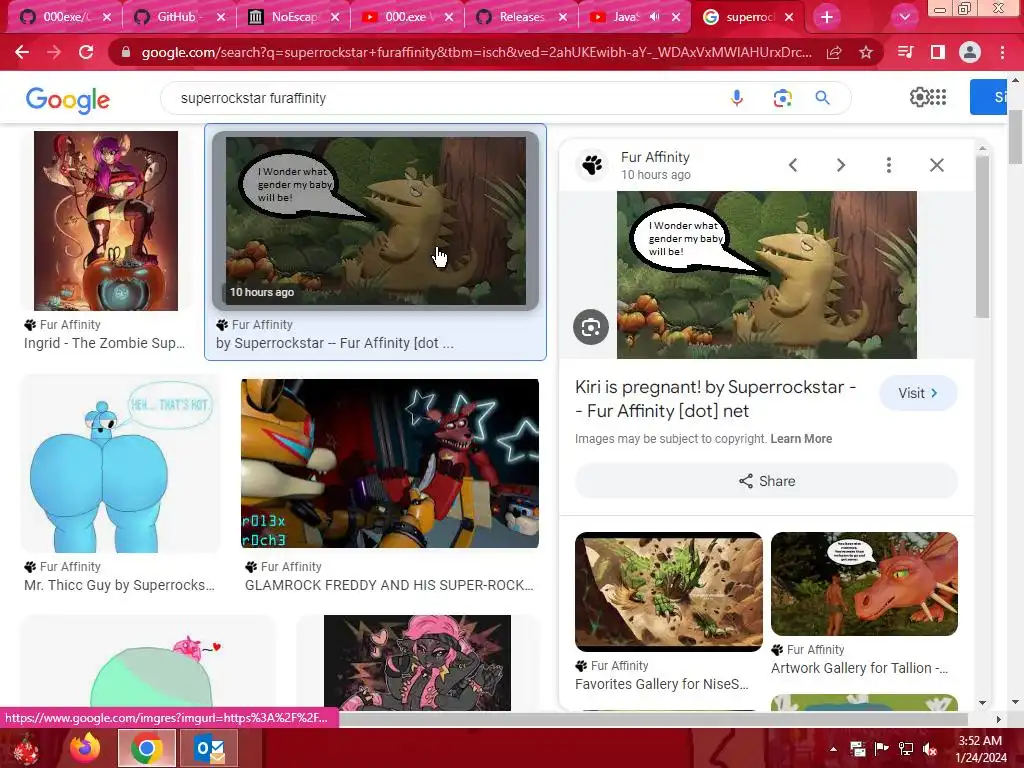The image size is (1024, 768).
Task: Search inside image with Lens overlay button
Action: pyautogui.click(x=591, y=327)
